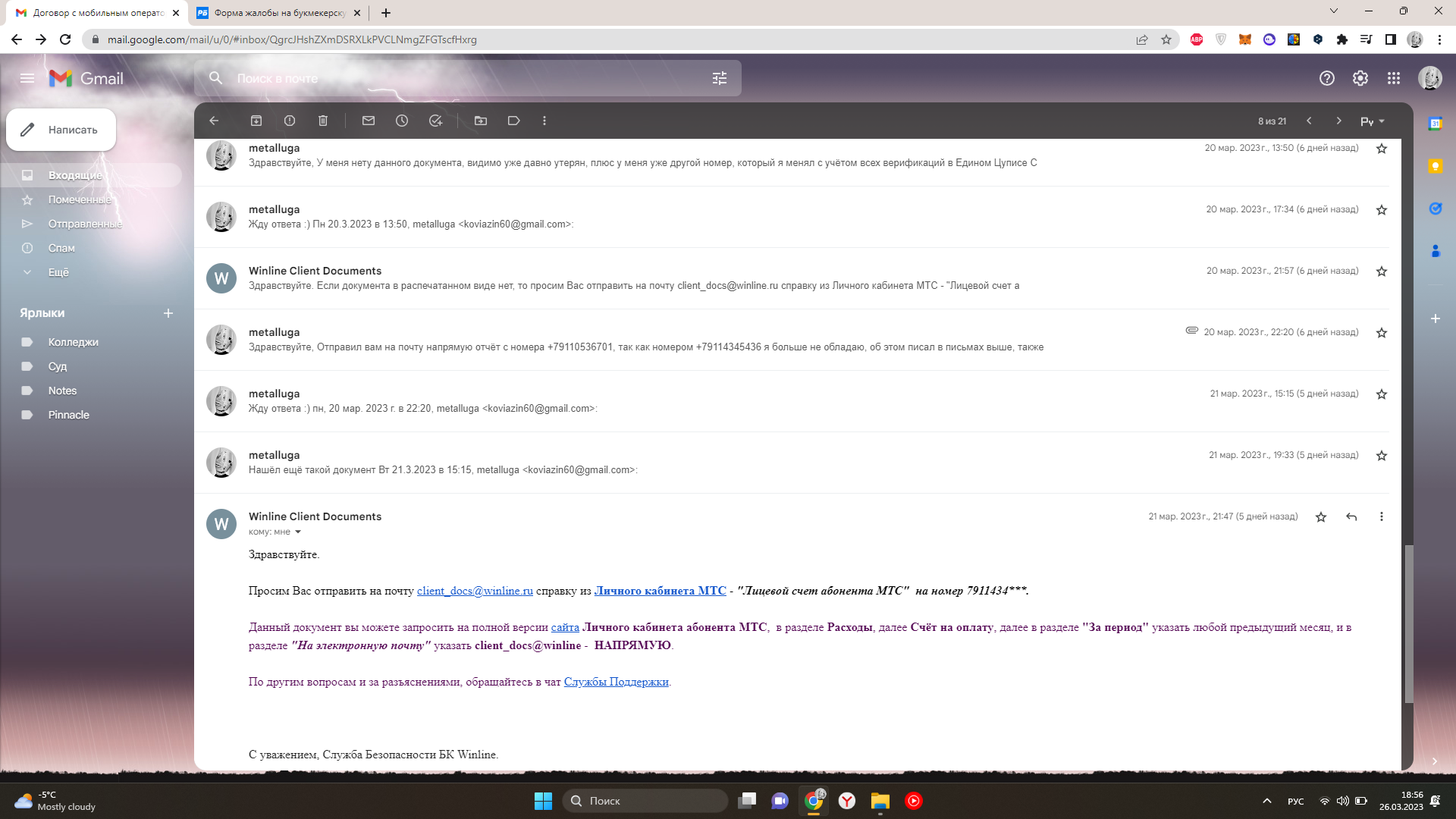This screenshot has width=1456, height=819.
Task: Open the 'Входящие' inbox folder
Action: pos(74,175)
